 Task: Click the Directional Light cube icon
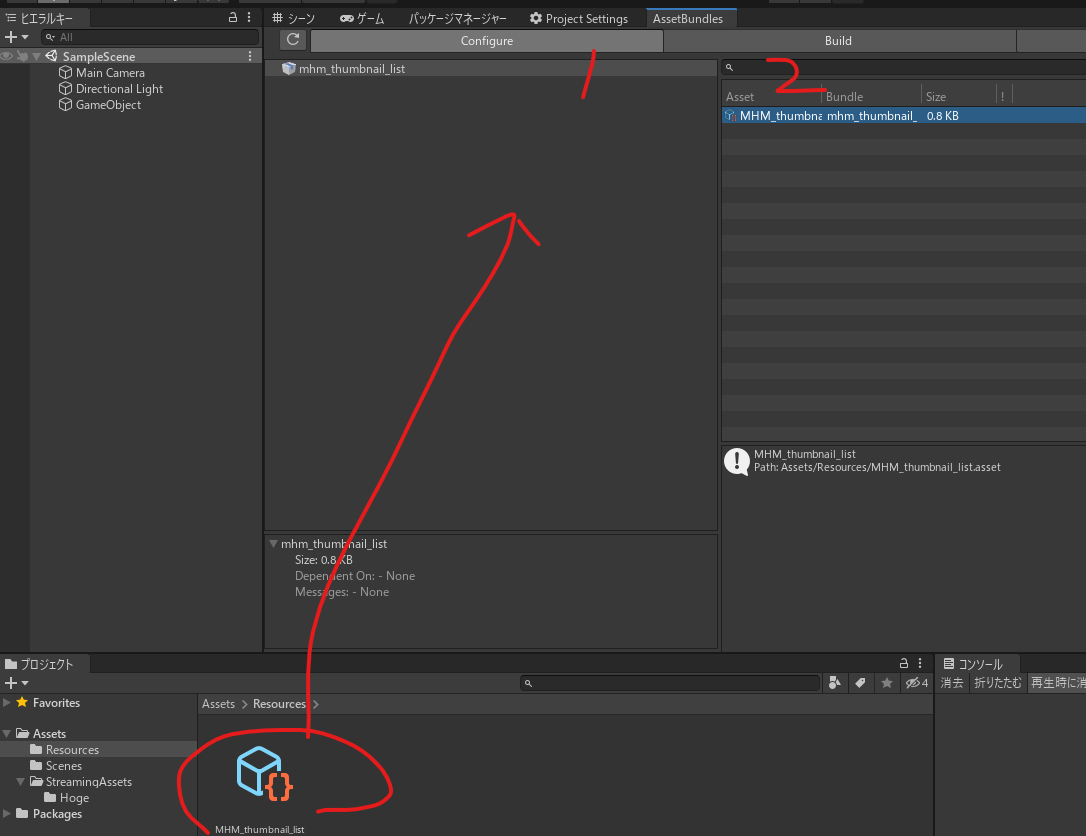[65, 88]
